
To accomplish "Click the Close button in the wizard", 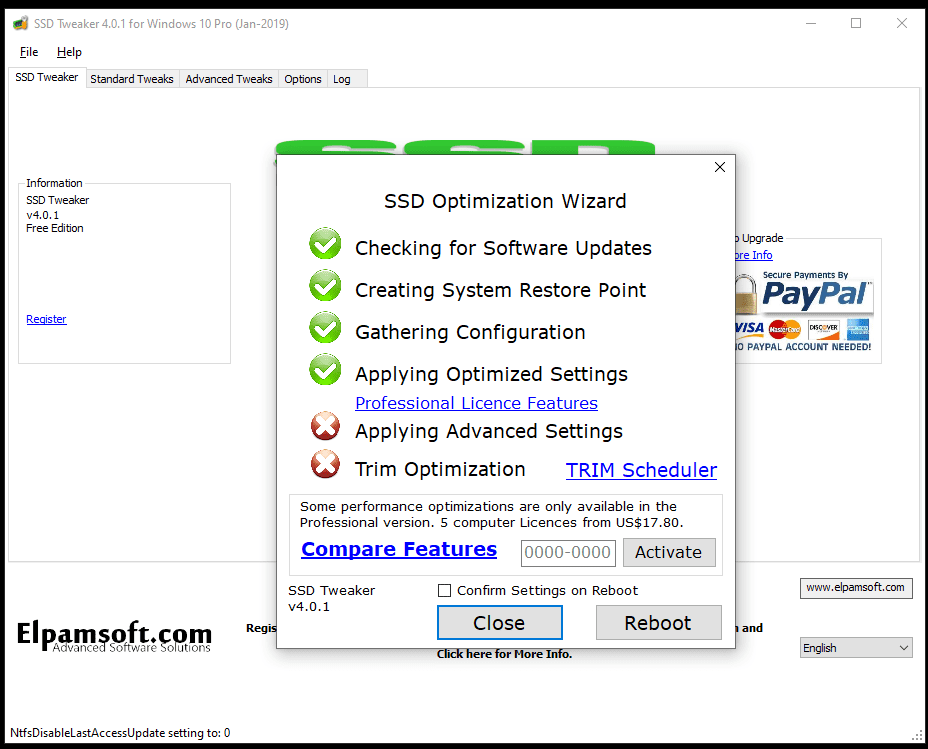I will click(500, 622).
